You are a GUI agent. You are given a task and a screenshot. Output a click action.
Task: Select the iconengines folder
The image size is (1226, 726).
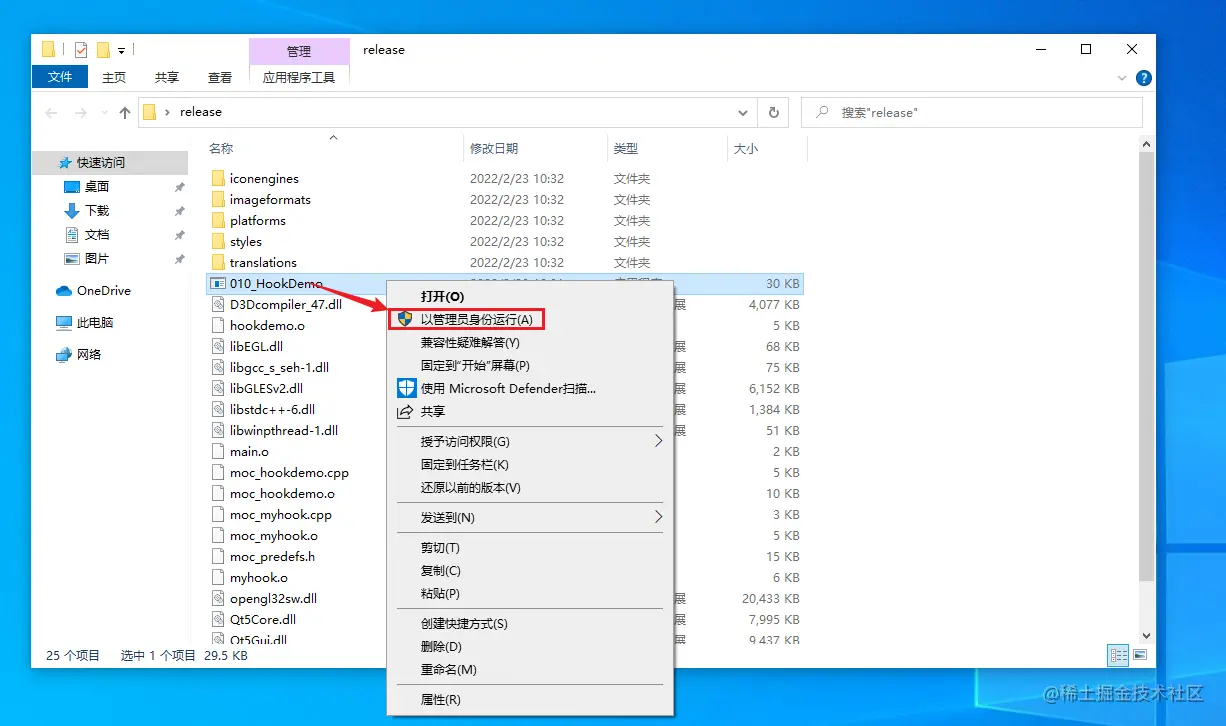(264, 179)
